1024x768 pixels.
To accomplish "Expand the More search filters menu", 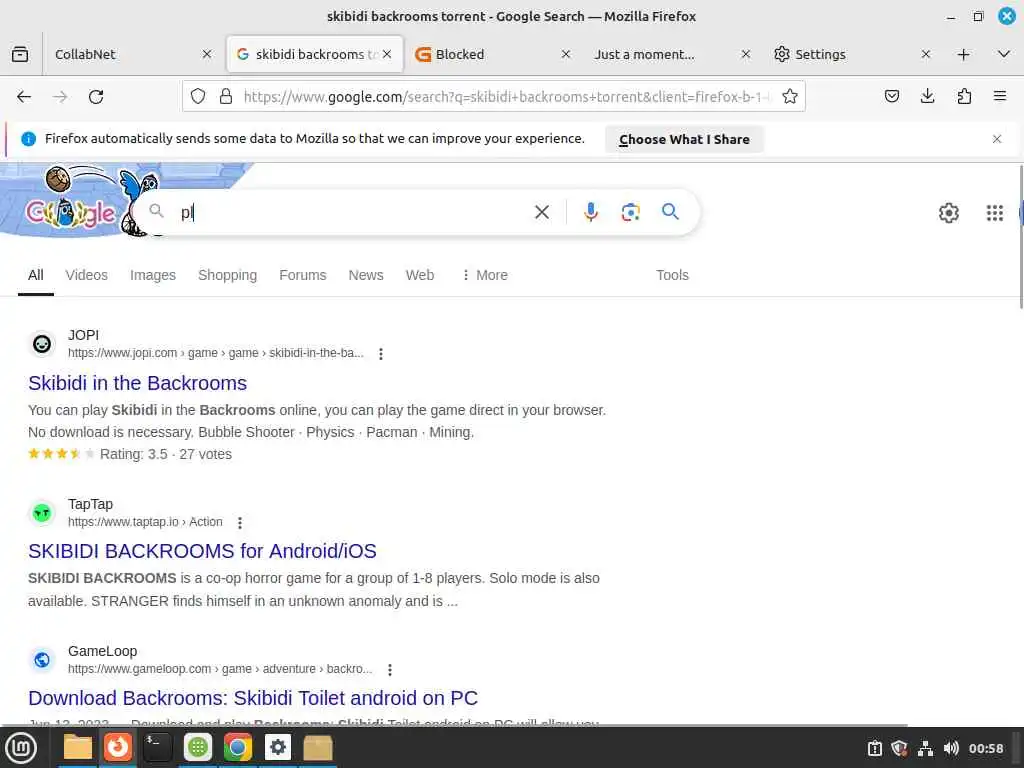I will click(x=485, y=275).
